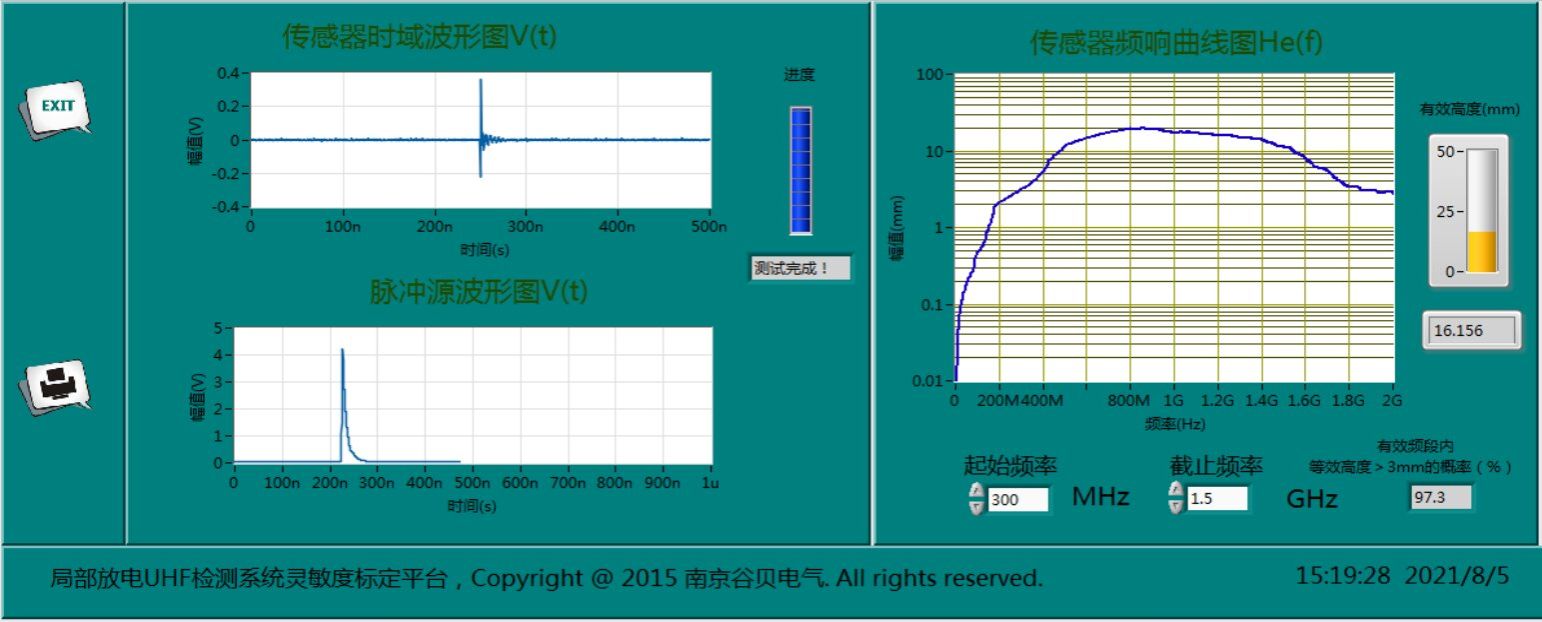Select the start frequency field showing 300

pos(1017,499)
